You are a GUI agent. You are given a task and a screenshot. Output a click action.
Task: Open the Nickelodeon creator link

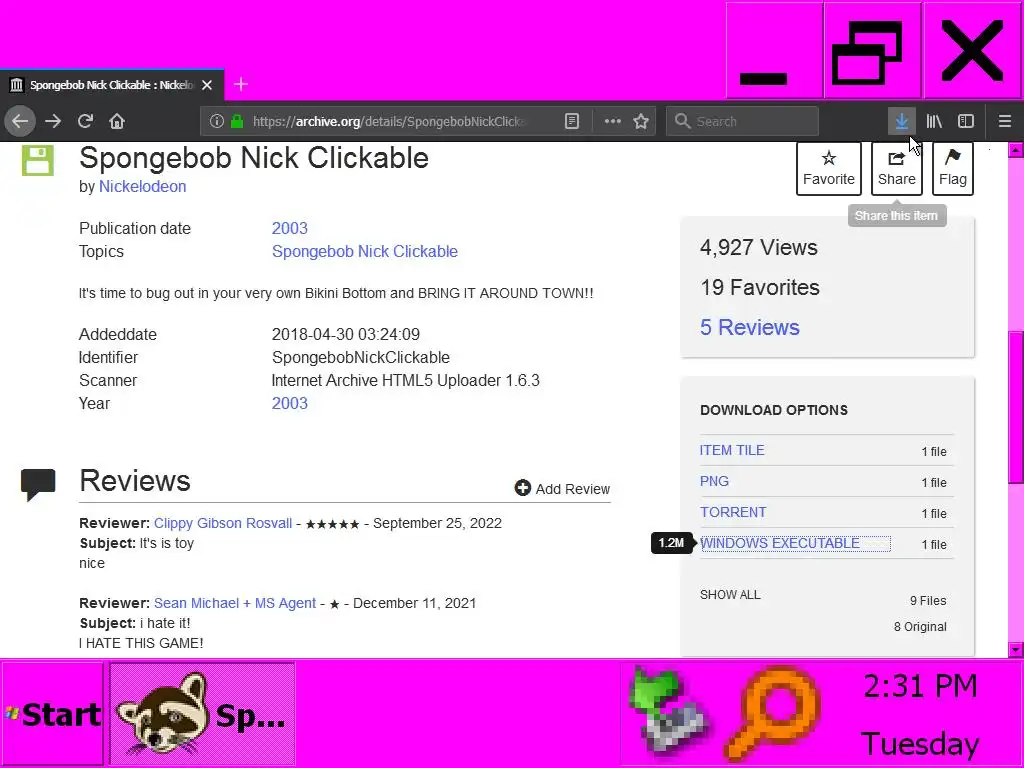[x=142, y=187]
